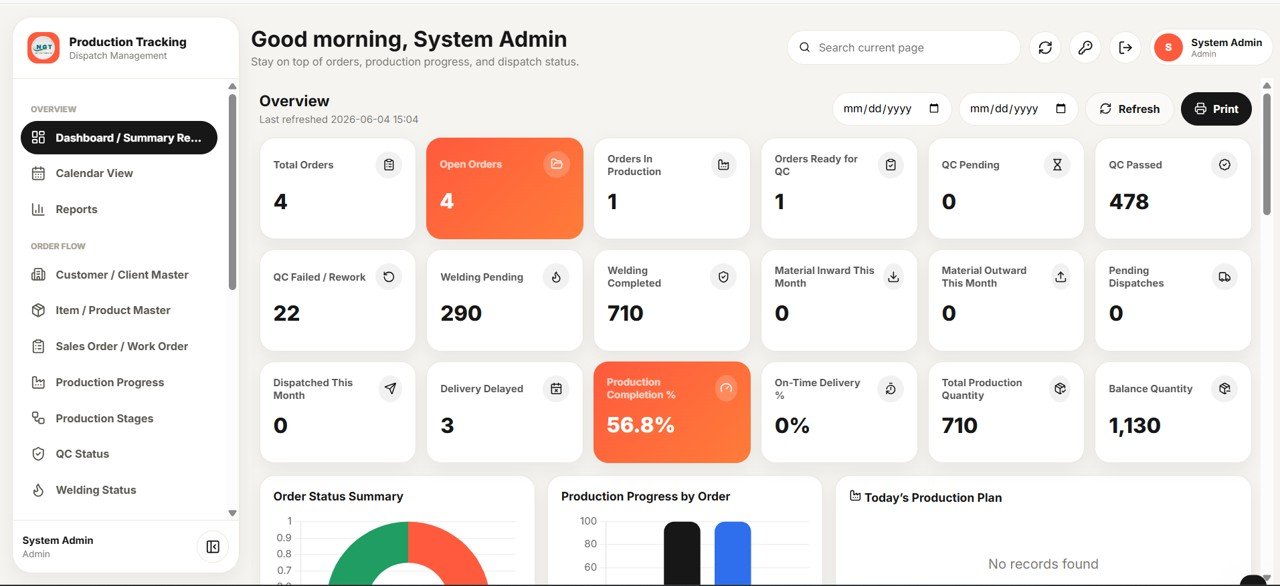The image size is (1280, 586).
Task: Click the Material Inward download icon
Action: pyautogui.click(x=894, y=277)
